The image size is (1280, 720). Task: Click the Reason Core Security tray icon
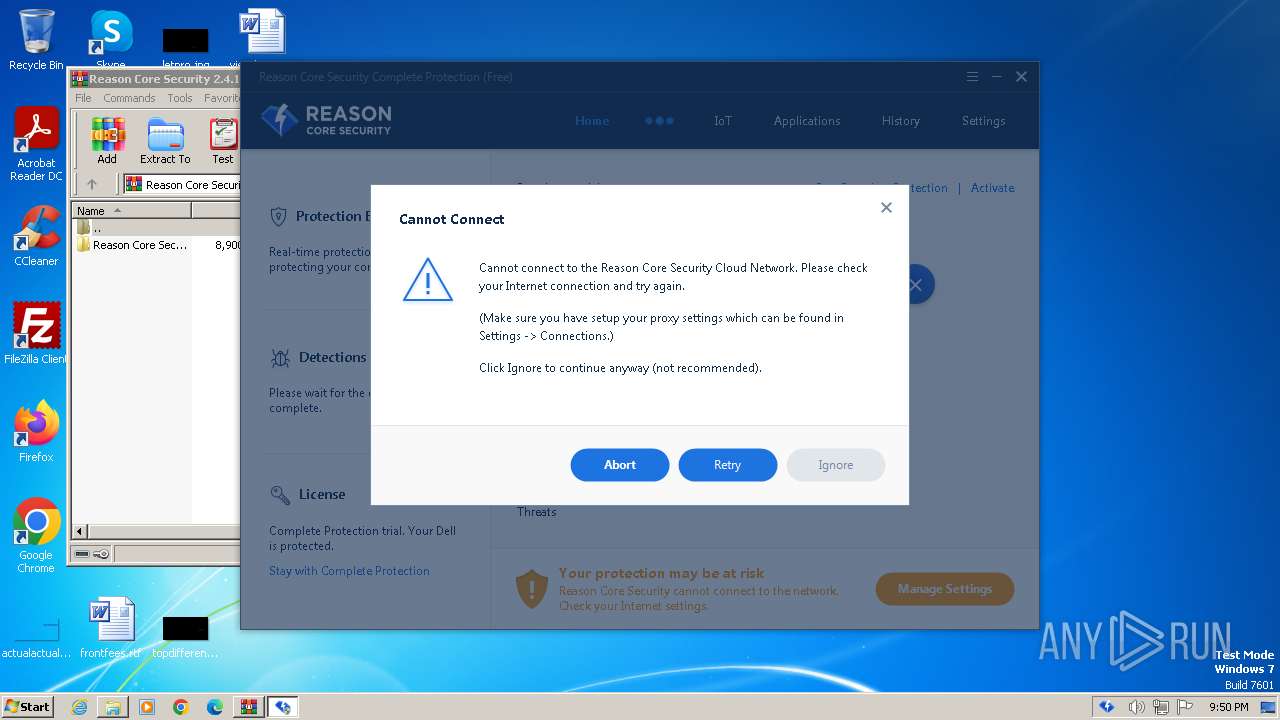1107,707
